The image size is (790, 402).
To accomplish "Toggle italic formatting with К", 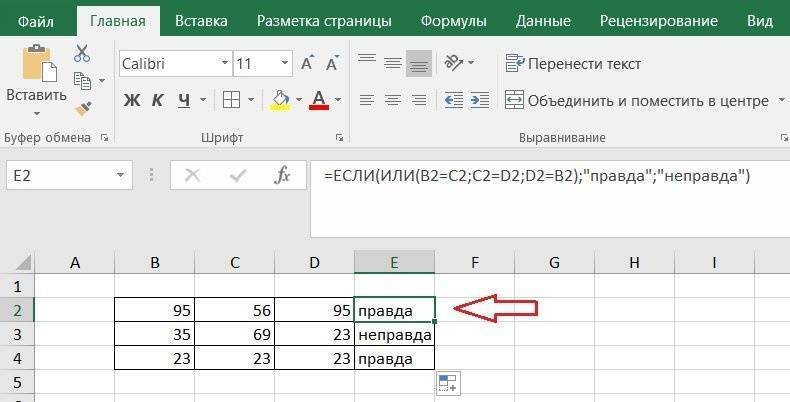I will tap(158, 100).
